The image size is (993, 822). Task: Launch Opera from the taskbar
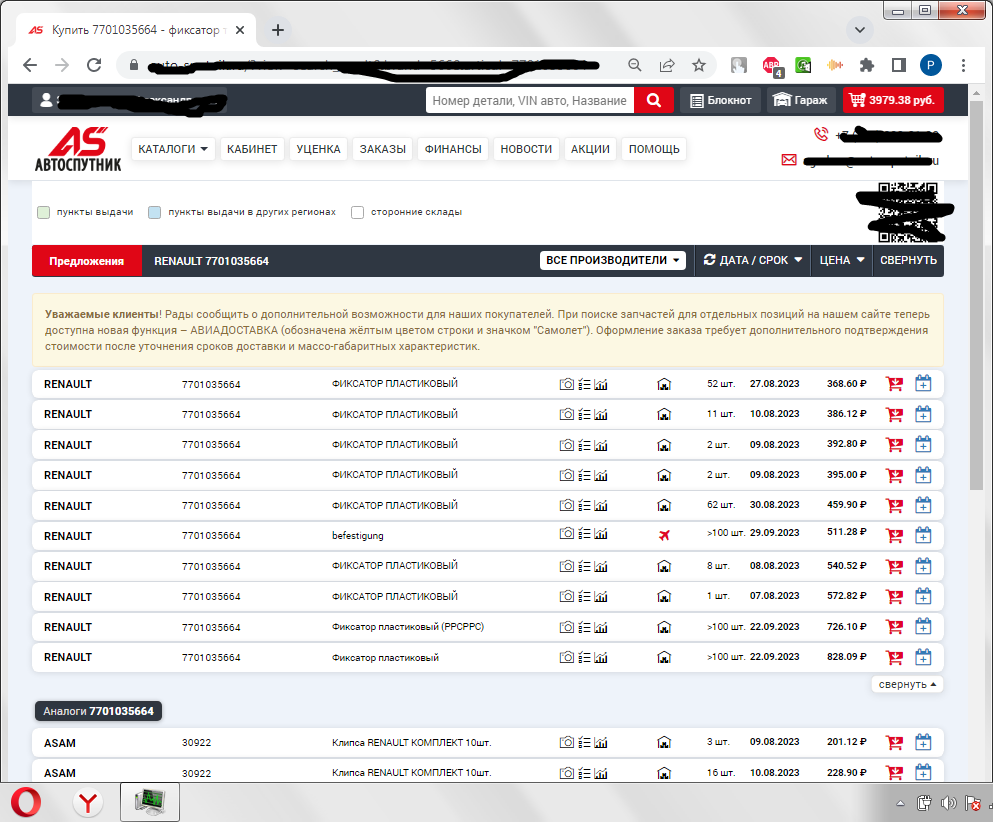(x=26, y=803)
